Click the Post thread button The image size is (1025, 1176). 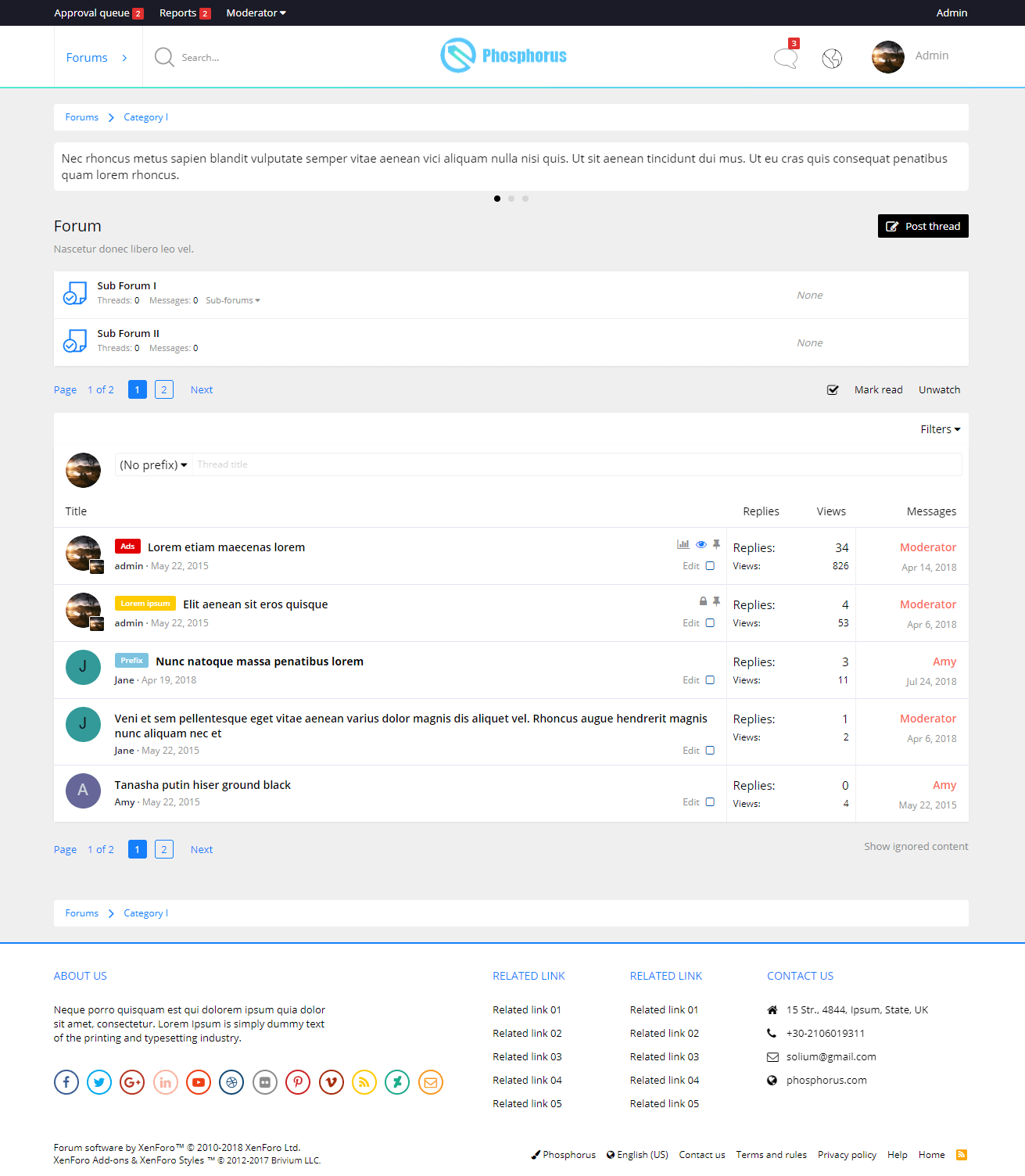click(923, 226)
